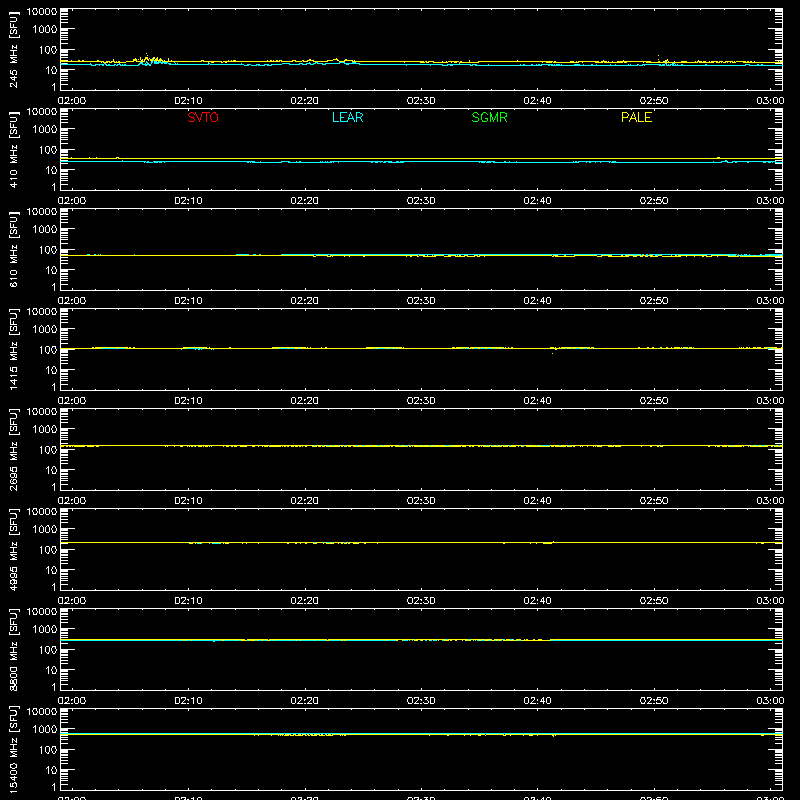This screenshot has width=800, height=800.
Task: Click the green SGMR legend label
Action: pos(489,117)
